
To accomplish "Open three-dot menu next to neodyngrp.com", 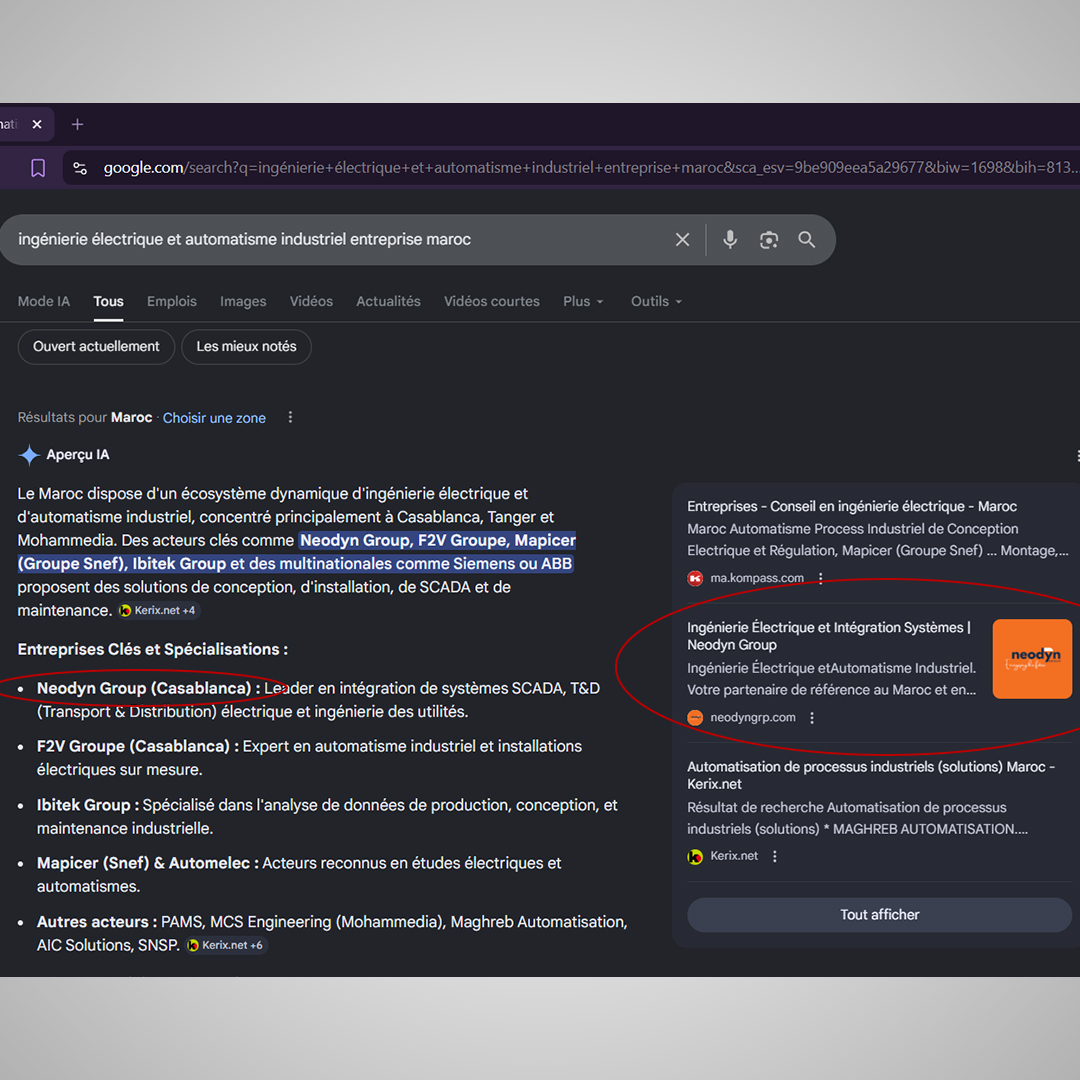I will tap(812, 718).
